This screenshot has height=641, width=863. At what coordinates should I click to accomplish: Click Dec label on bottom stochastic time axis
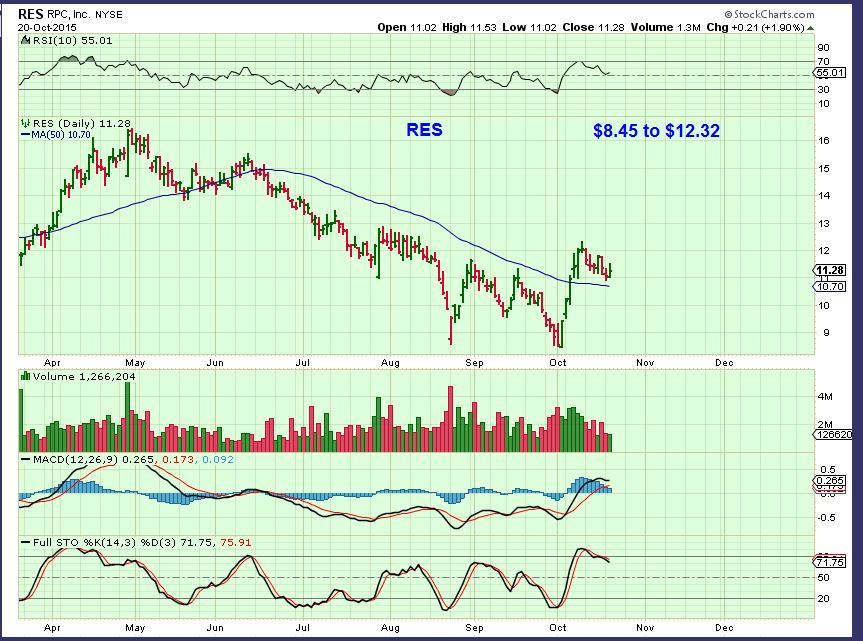(724, 627)
